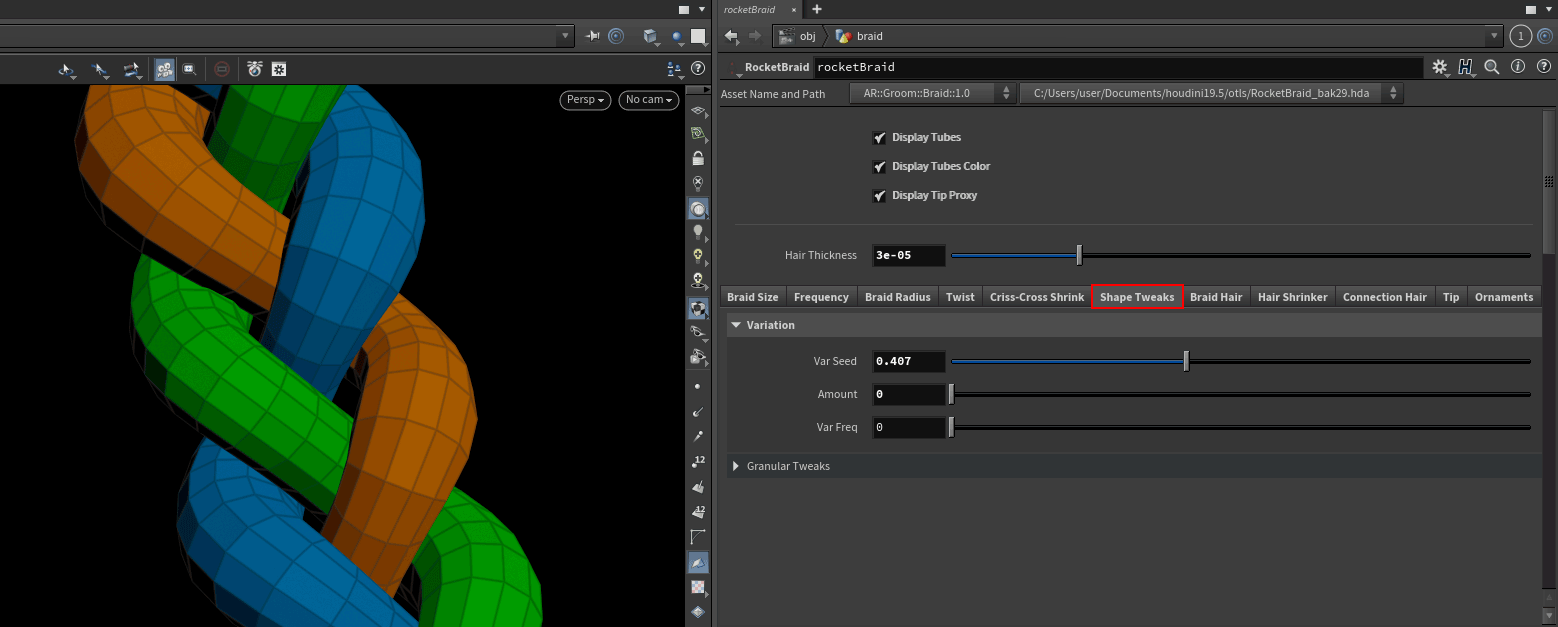Click the red no-entry icon in viewport toolbar
The image size is (1558, 627).
[x=222, y=69]
